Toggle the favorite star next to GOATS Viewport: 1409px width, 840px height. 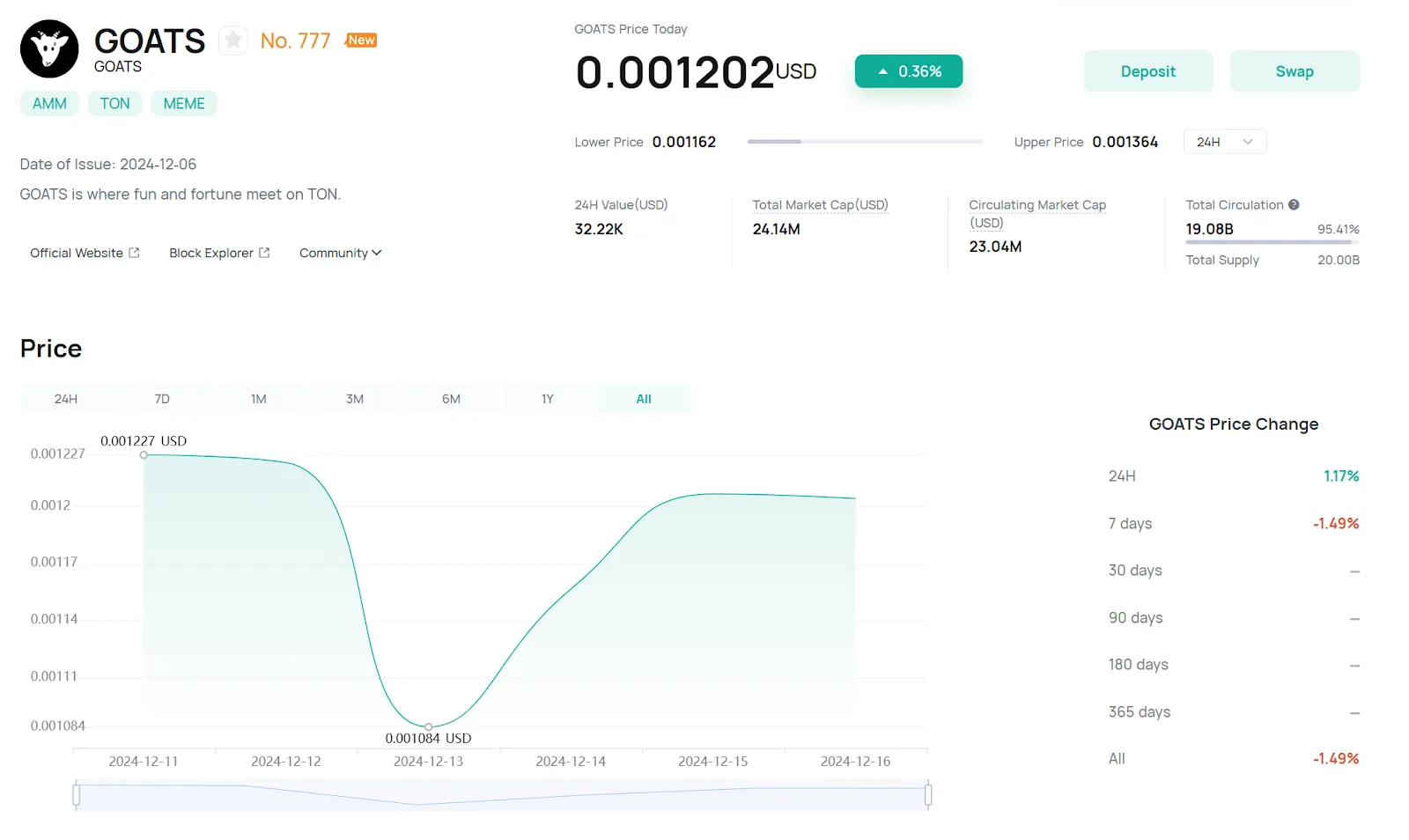(x=233, y=40)
